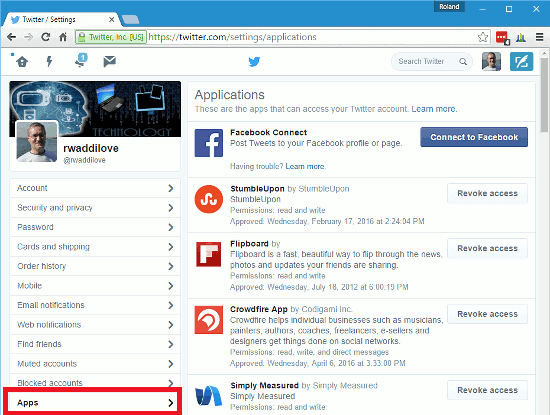Click chevron beside Apps
Screen dimensions: 550x415
(x=171, y=403)
